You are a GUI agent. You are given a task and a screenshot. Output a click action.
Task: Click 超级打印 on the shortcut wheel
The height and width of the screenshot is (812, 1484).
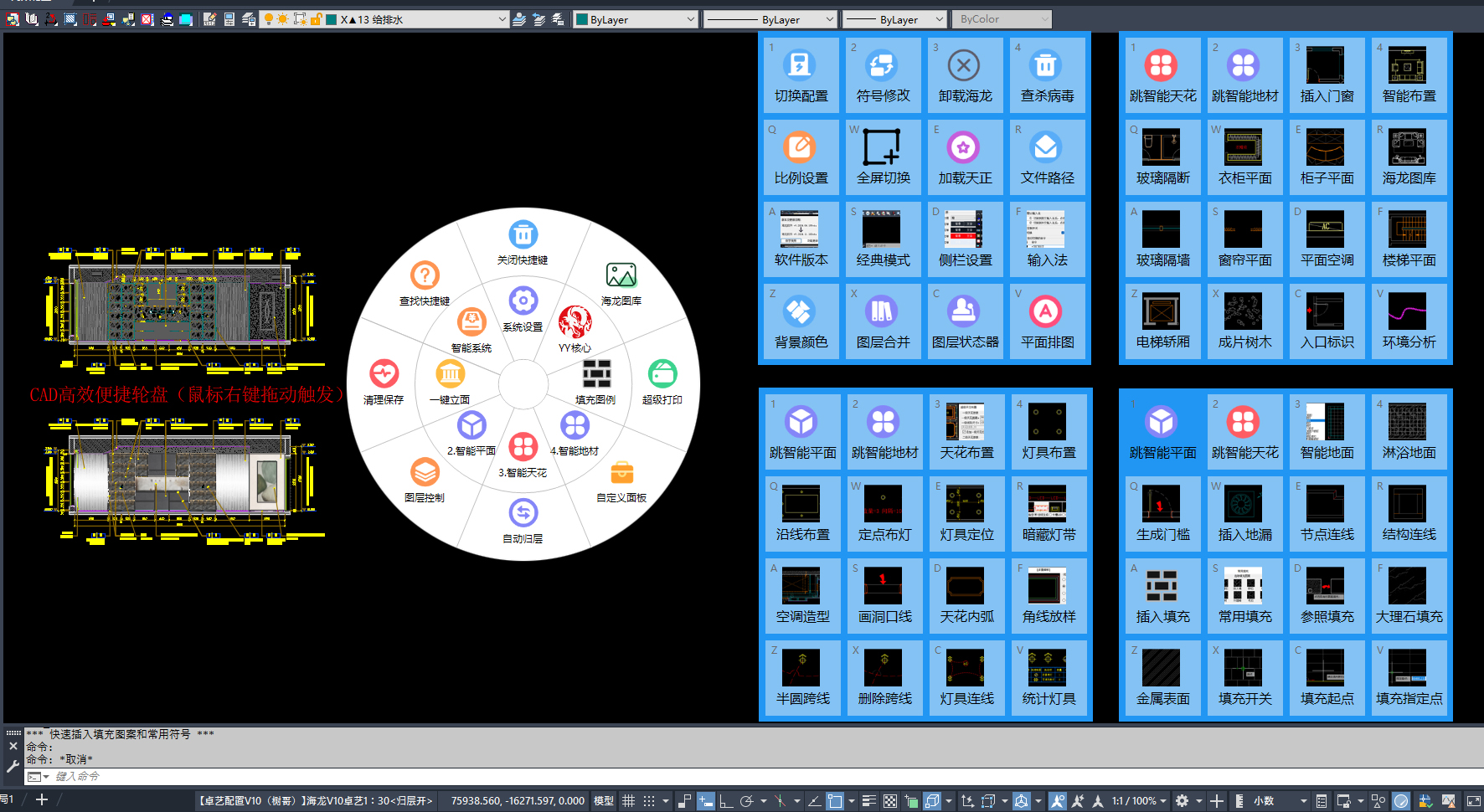pyautogui.click(x=662, y=382)
